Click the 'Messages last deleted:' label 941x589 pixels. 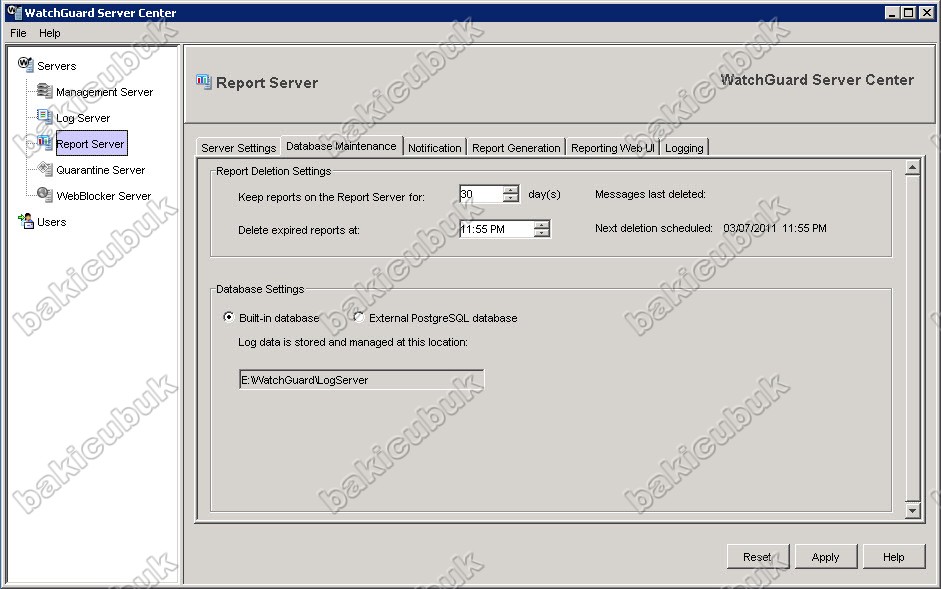pos(650,194)
